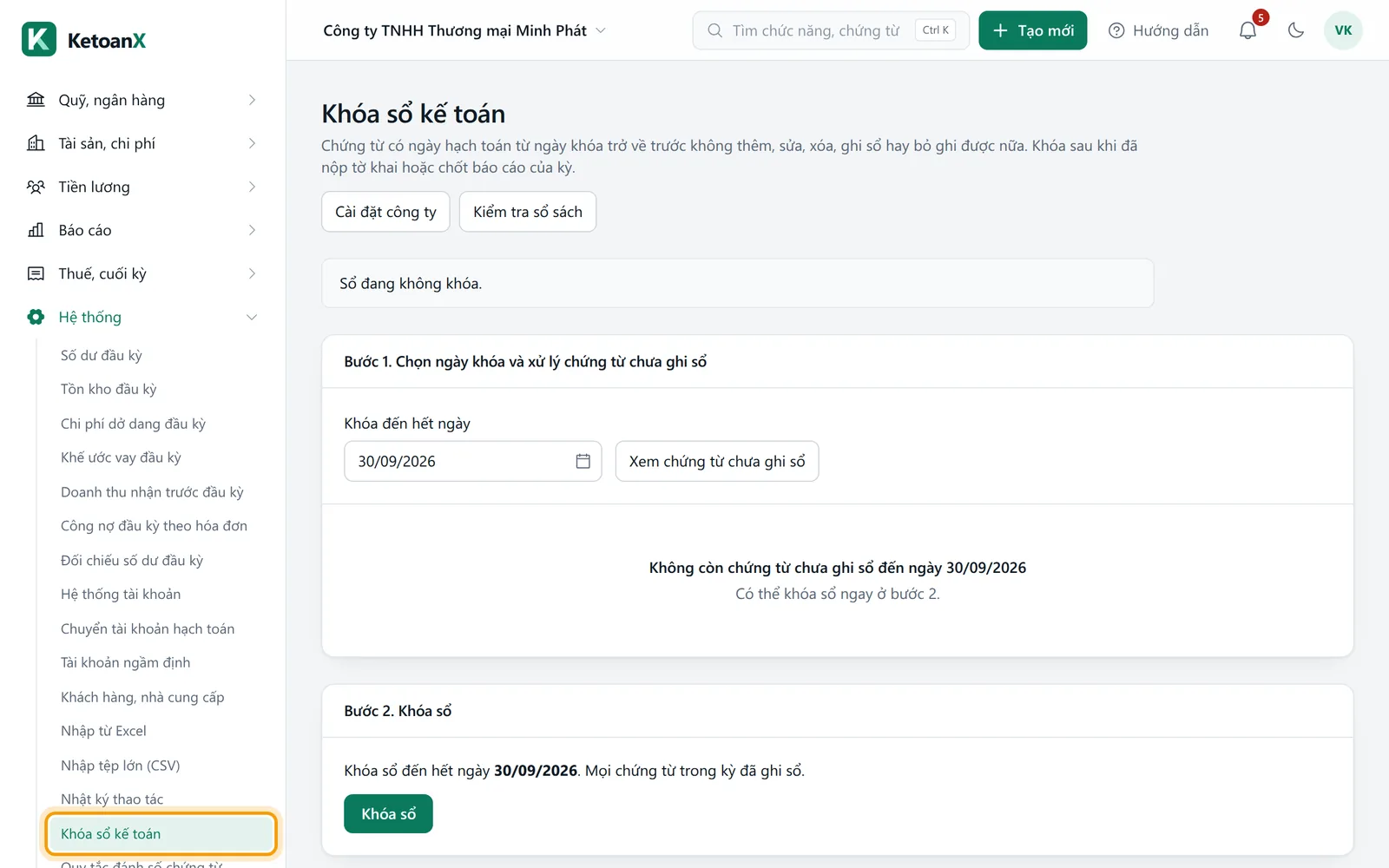
Task: Toggle dark mode moon icon
Action: [x=1296, y=30]
